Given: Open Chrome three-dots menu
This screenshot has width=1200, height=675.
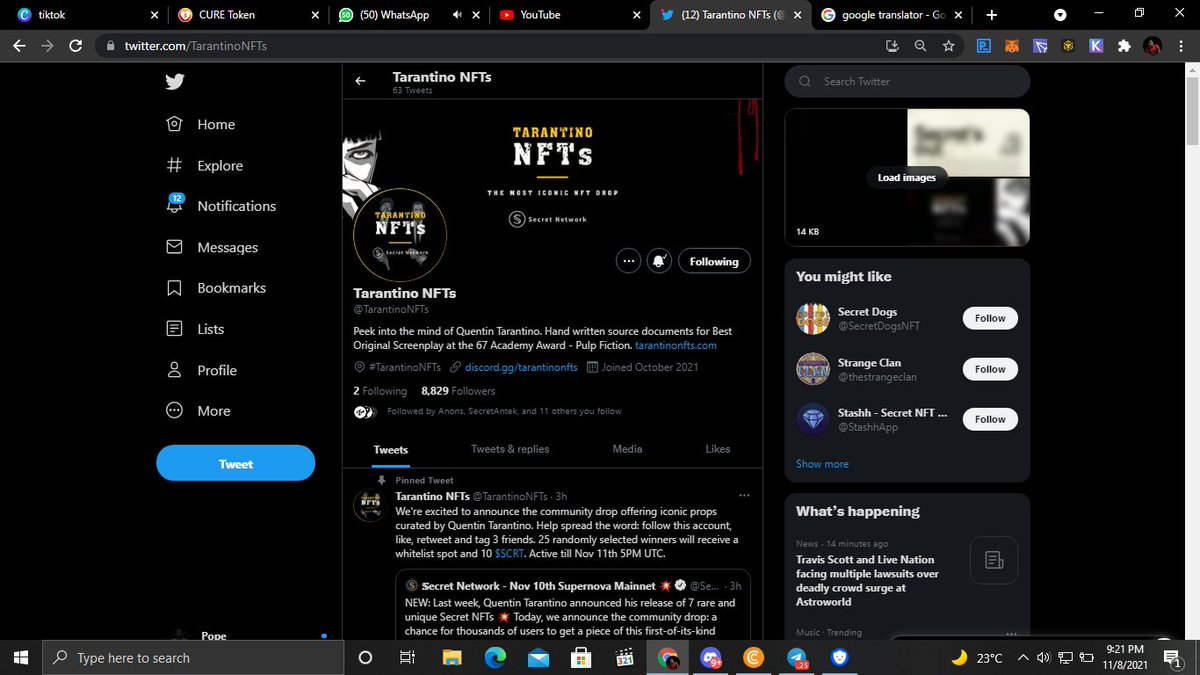Looking at the screenshot, I should (x=1181, y=46).
